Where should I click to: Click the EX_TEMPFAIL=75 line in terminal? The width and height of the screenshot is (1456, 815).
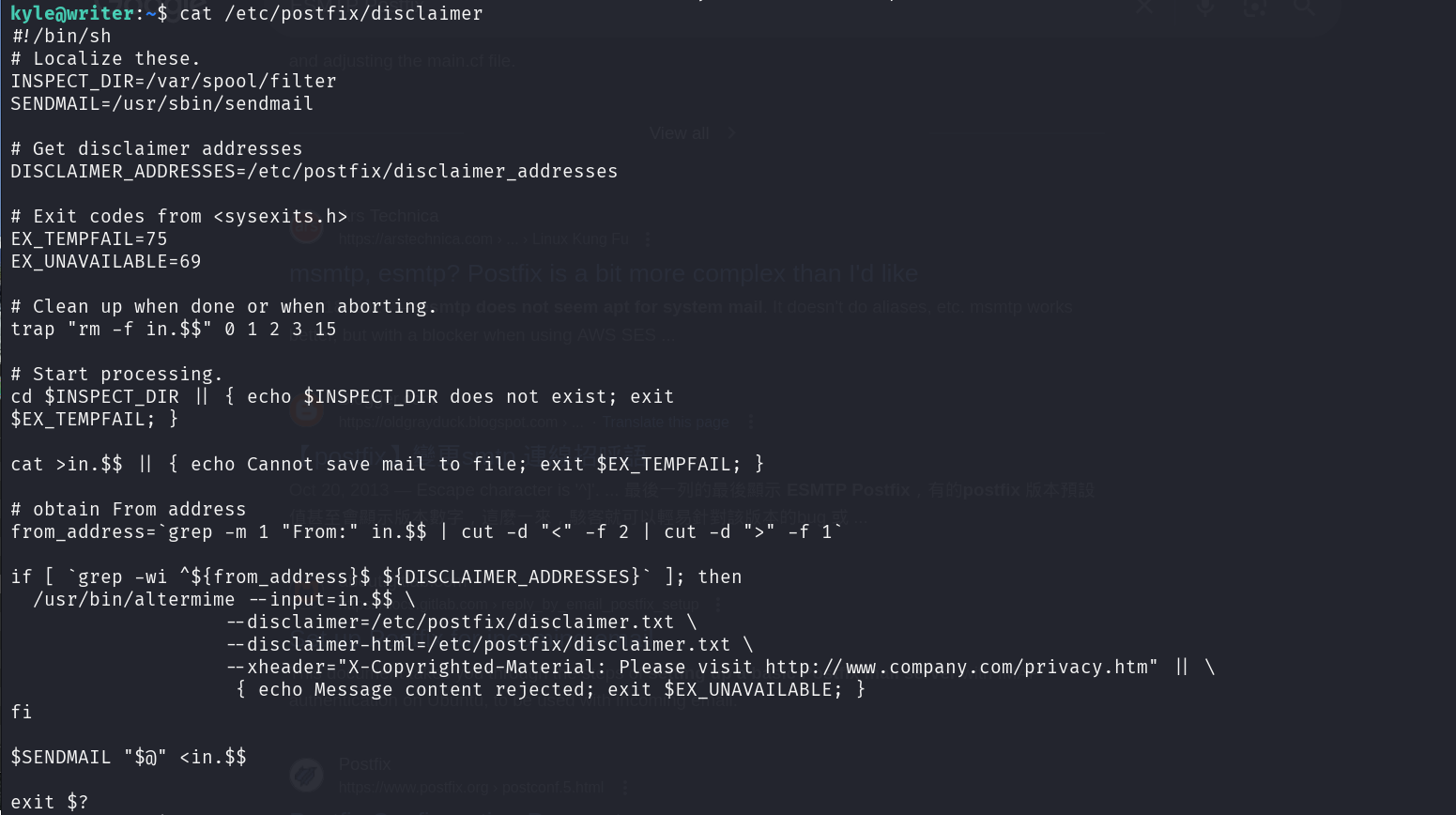point(89,239)
